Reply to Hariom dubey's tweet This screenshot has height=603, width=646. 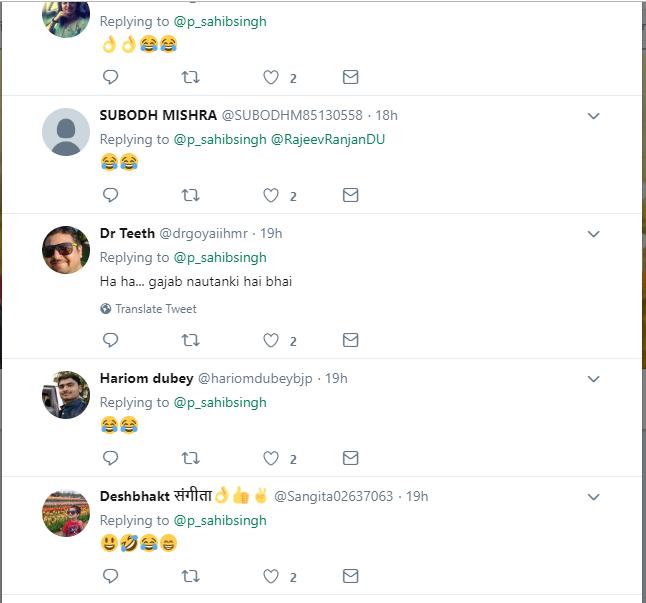pos(111,459)
